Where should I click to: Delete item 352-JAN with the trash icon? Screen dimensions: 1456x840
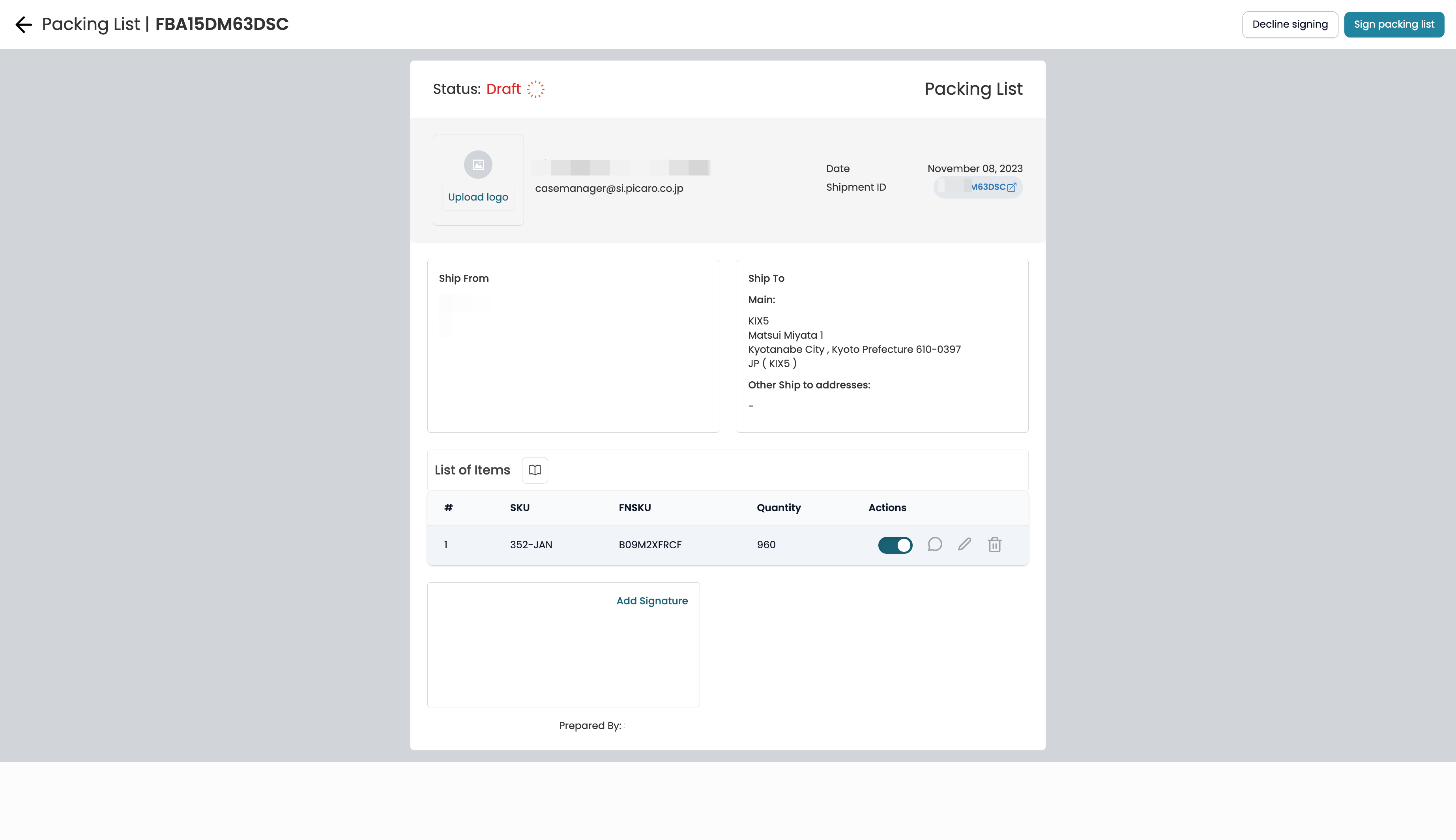click(995, 545)
